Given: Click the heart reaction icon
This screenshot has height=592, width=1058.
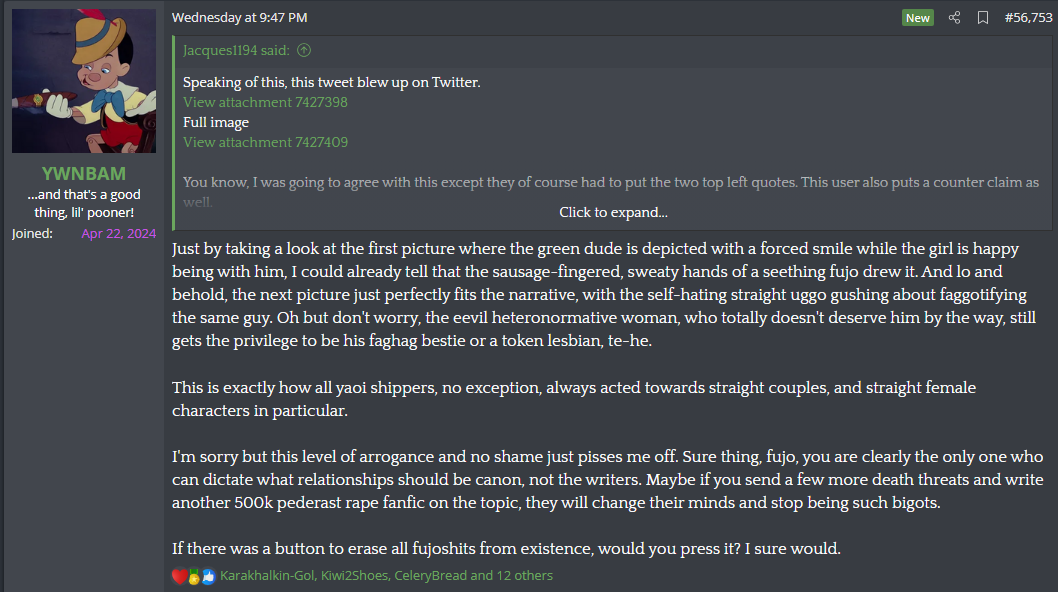Looking at the screenshot, I should [x=179, y=576].
